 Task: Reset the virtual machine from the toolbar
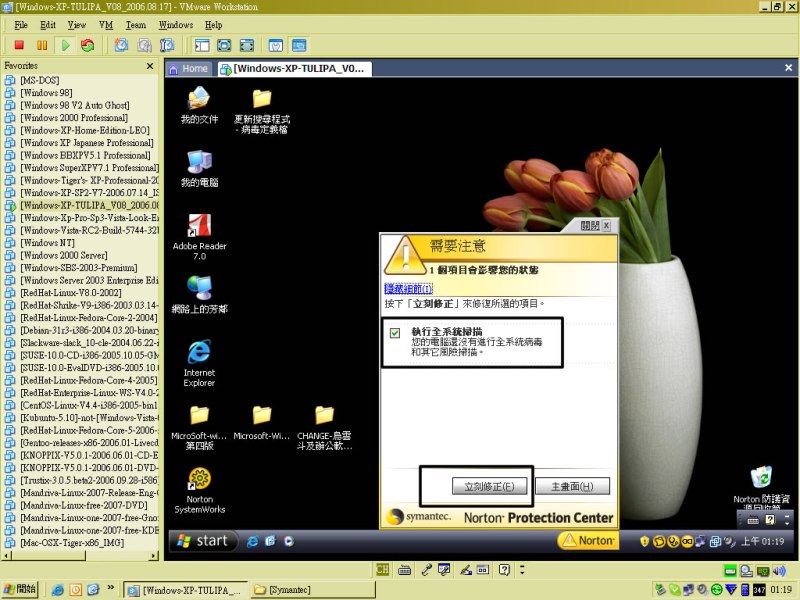pos(88,45)
